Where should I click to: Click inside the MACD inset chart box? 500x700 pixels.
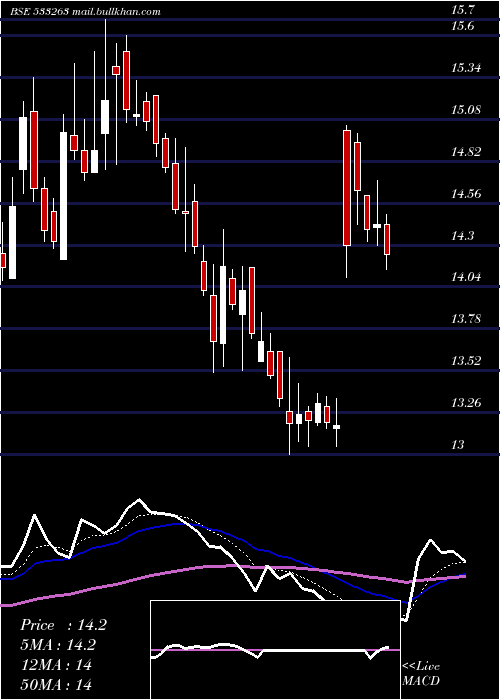click(275, 650)
